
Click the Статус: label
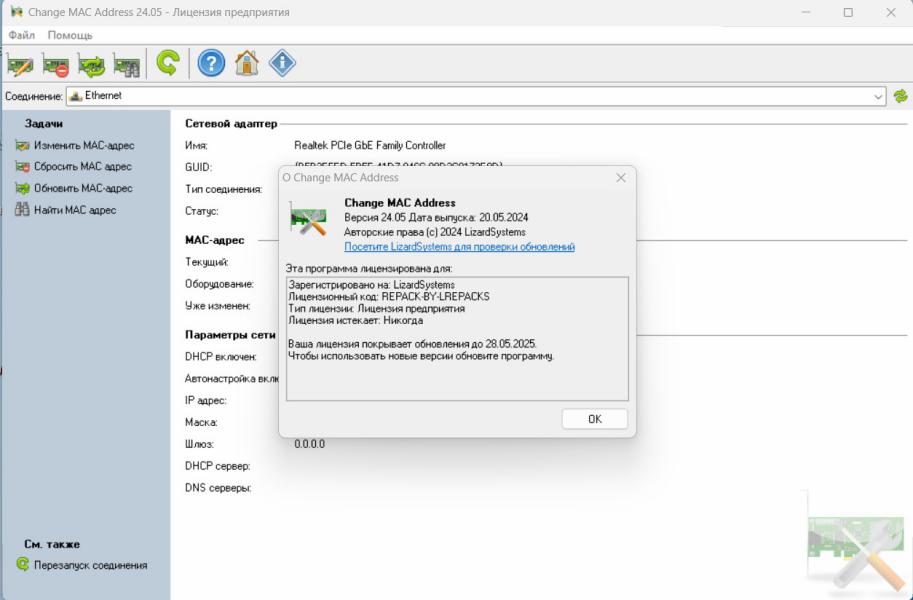202,211
